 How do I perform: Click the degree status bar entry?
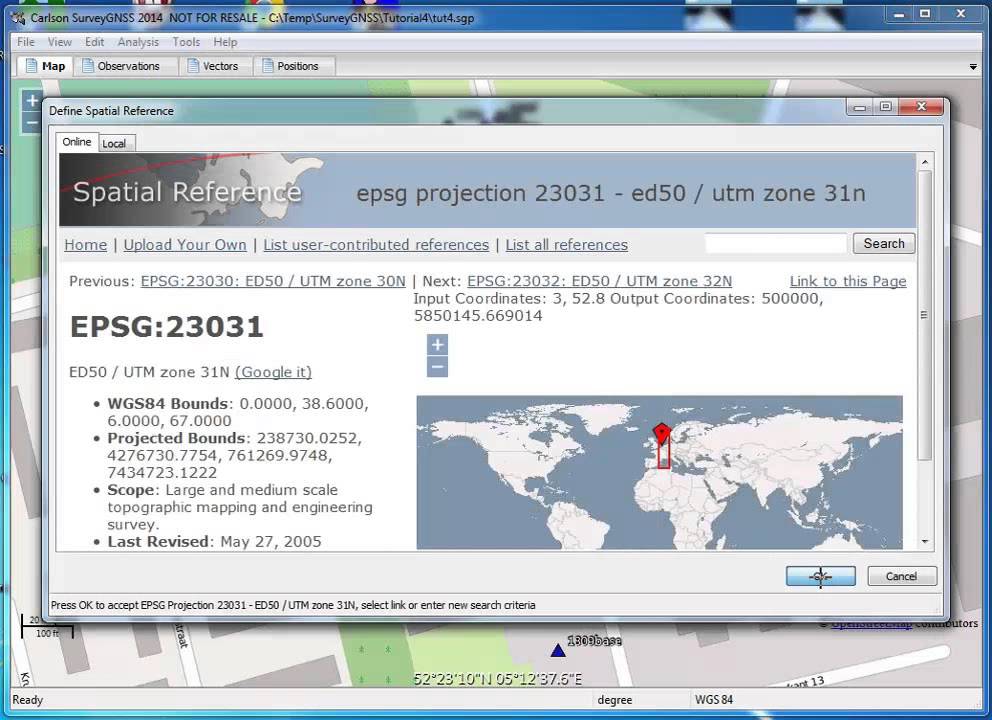tap(614, 700)
